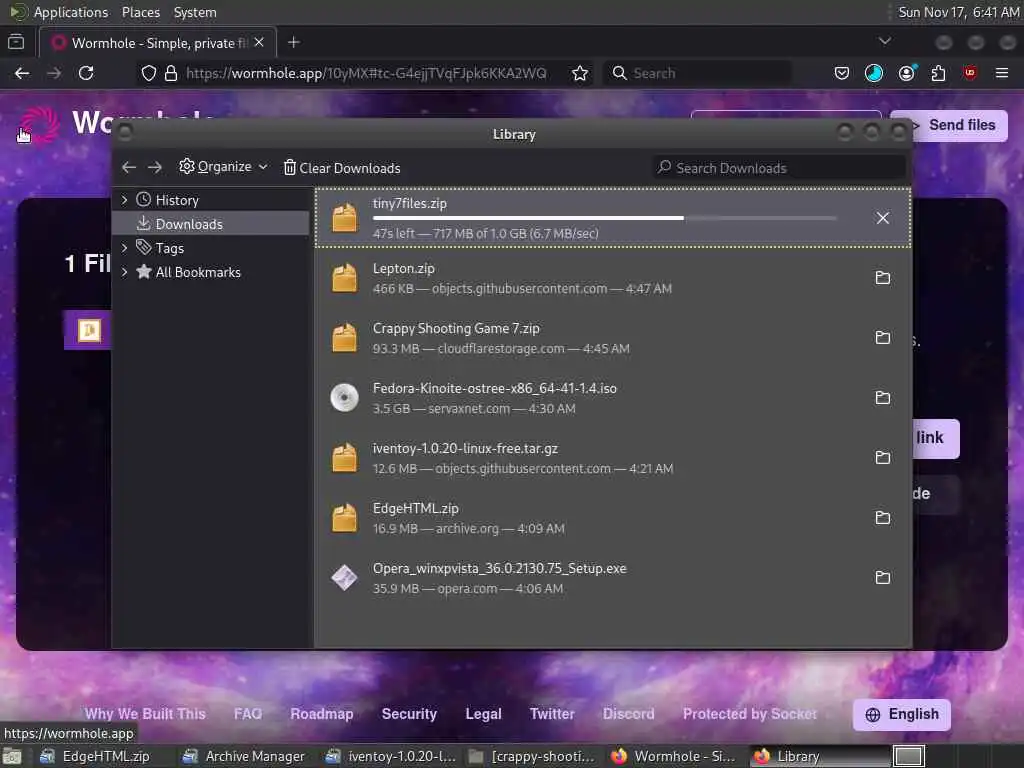
Task: Open folder for iventoy-1.0.20-linux-free.tar.gz
Action: [x=882, y=458]
